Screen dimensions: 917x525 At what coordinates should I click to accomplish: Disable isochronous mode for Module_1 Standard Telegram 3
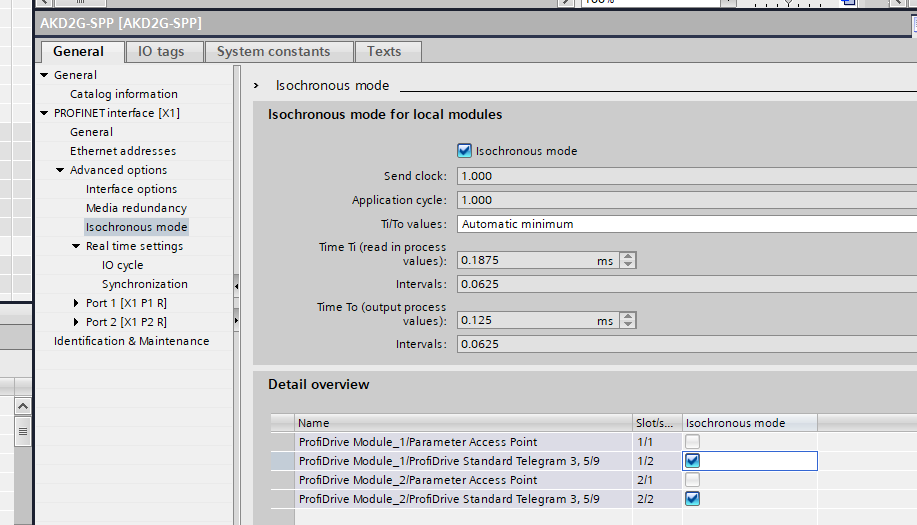[692, 461]
